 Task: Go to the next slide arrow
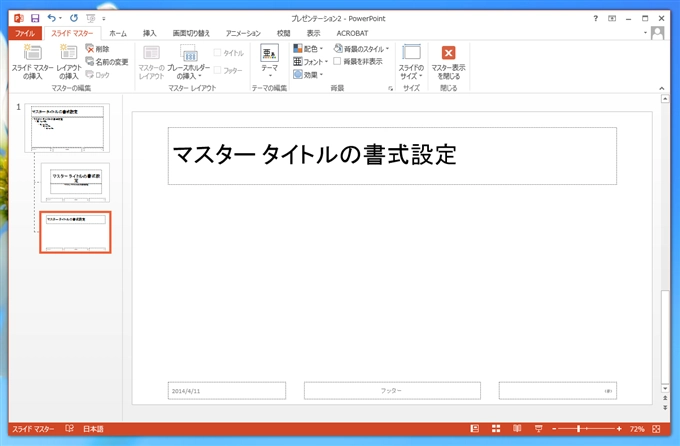point(665,407)
